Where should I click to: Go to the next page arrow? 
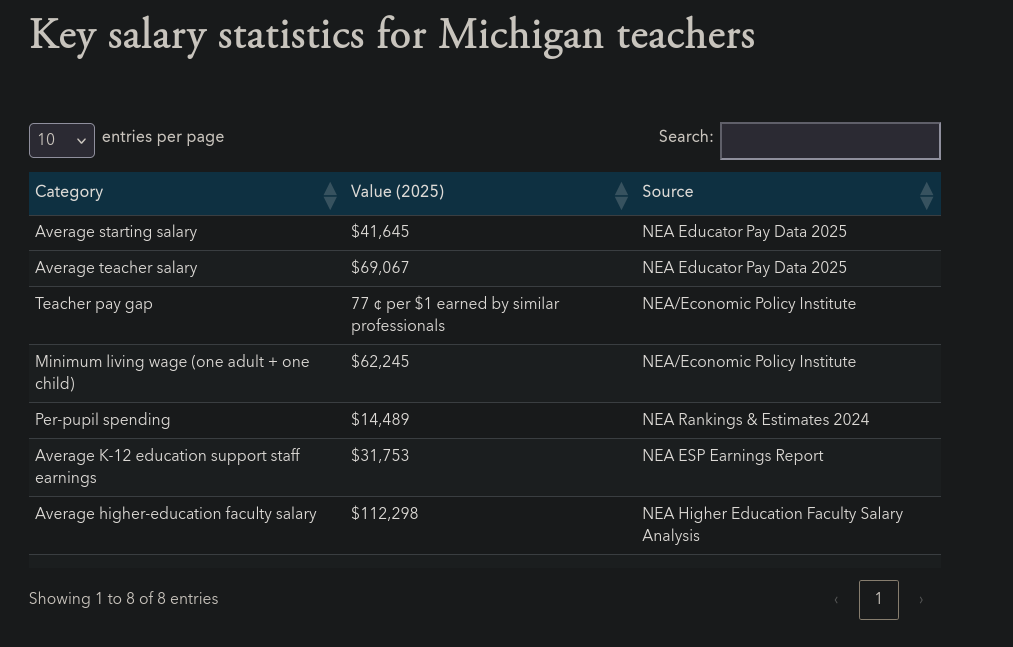921,600
